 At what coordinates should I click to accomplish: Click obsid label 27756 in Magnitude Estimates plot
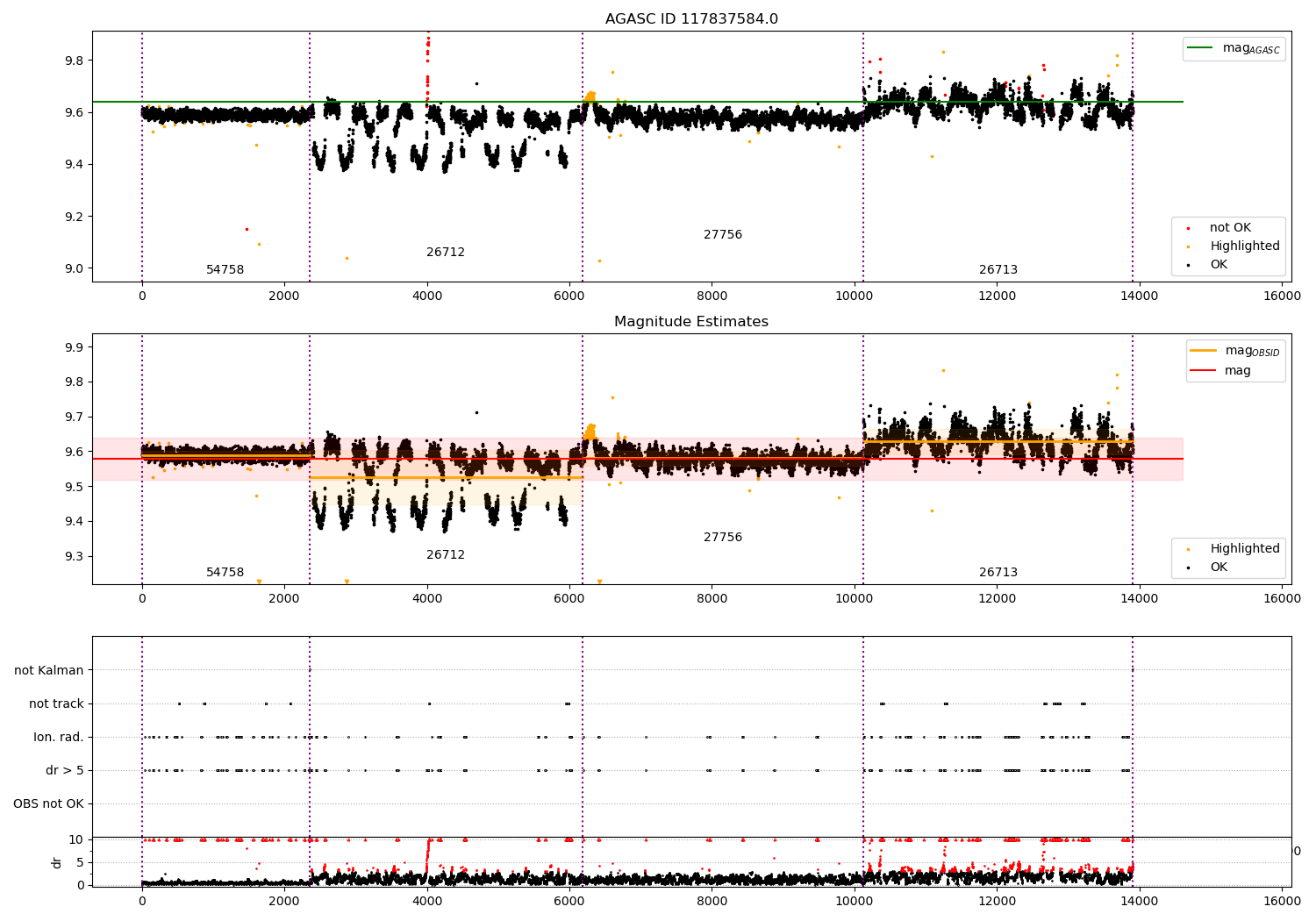tap(723, 538)
